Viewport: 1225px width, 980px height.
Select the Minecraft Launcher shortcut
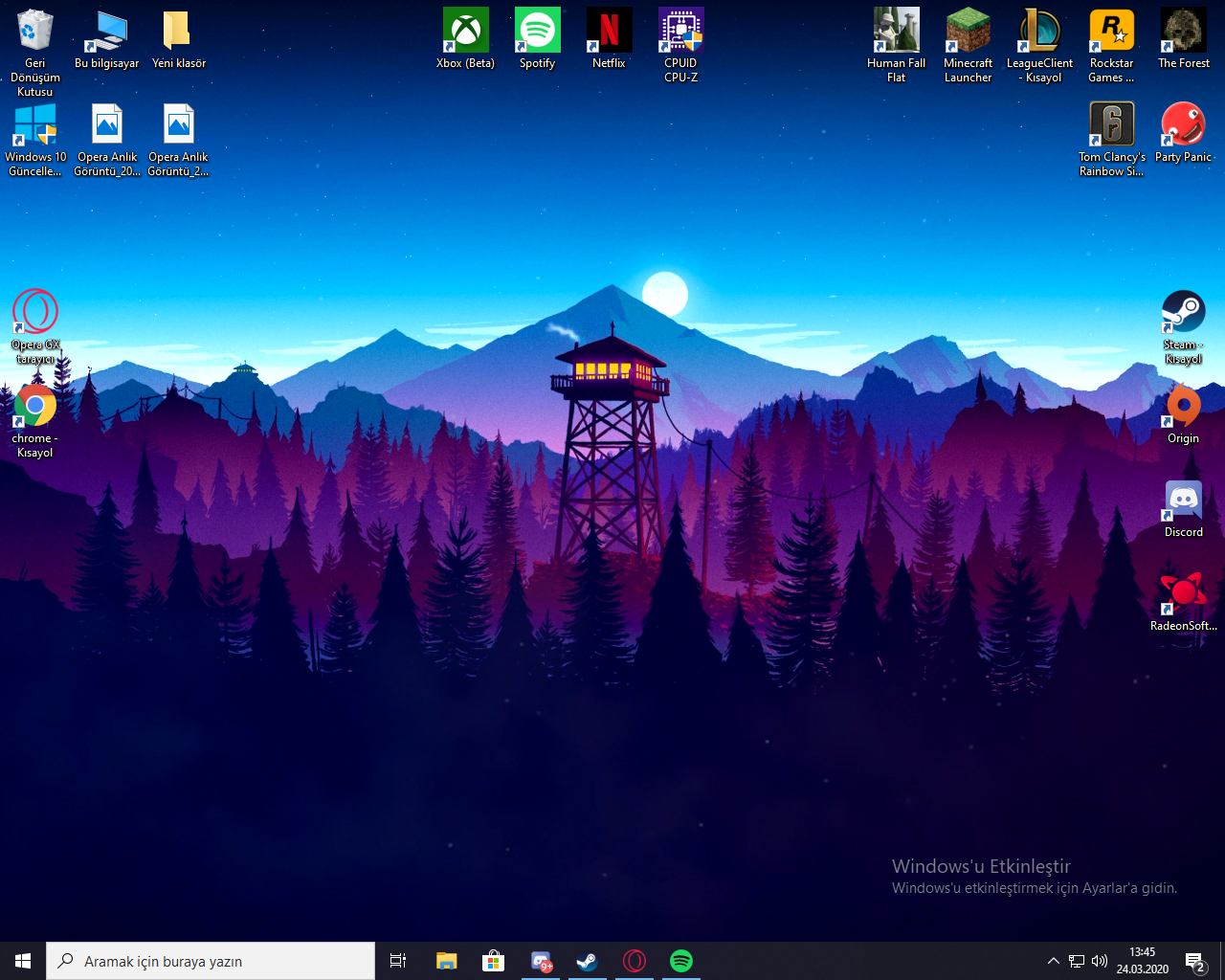(969, 45)
